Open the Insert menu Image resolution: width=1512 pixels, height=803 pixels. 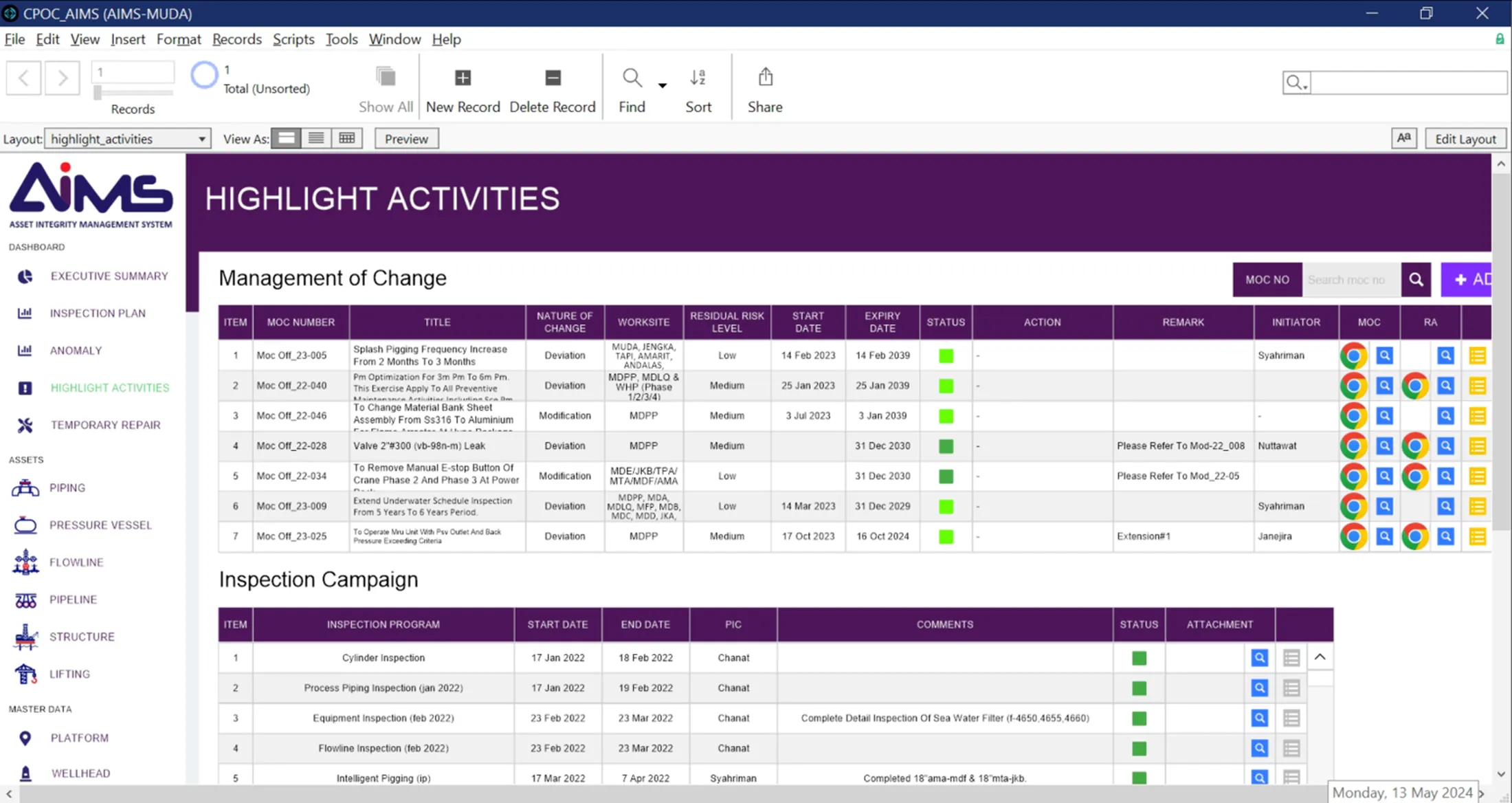click(128, 39)
